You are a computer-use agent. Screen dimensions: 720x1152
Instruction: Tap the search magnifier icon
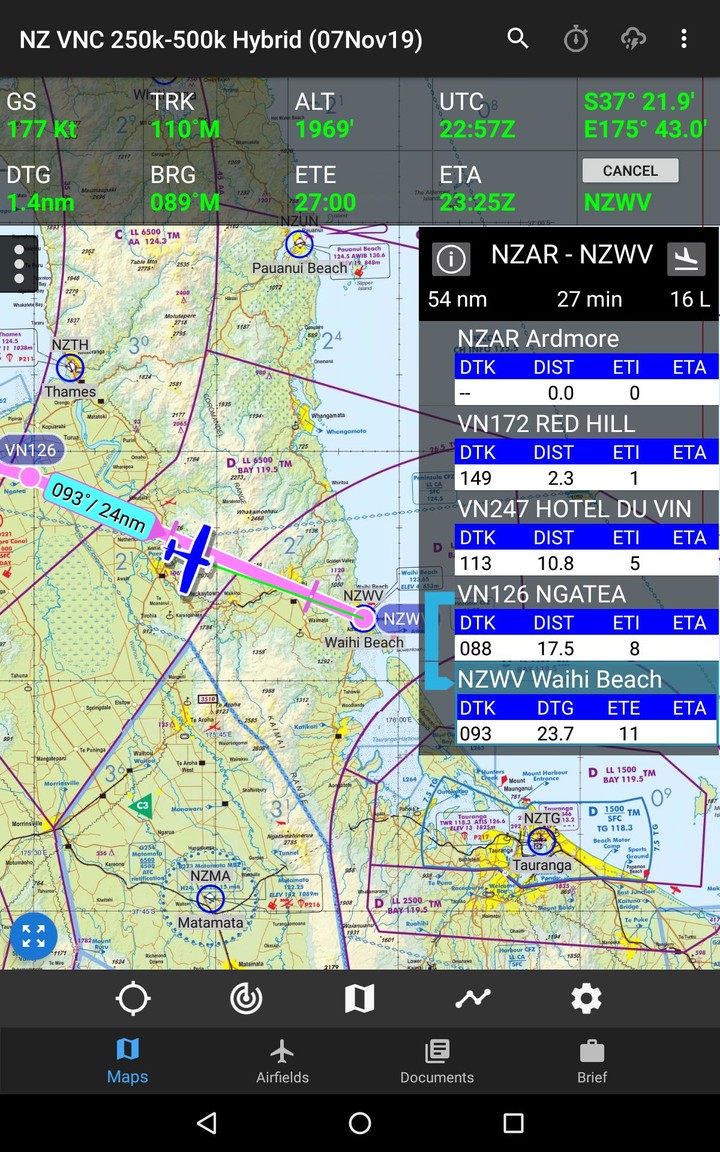pyautogui.click(x=517, y=39)
